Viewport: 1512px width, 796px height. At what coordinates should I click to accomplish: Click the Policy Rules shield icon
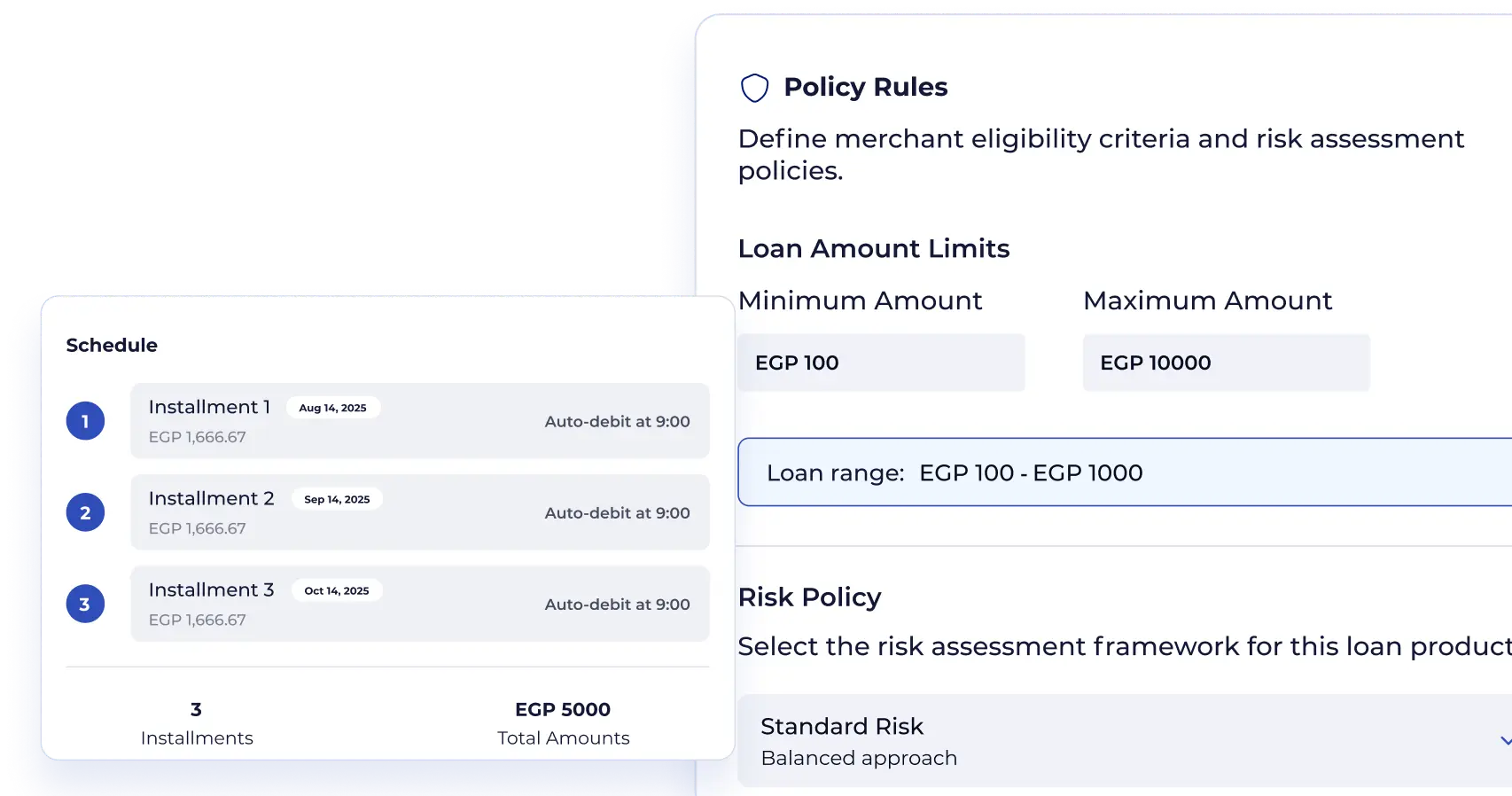754,88
